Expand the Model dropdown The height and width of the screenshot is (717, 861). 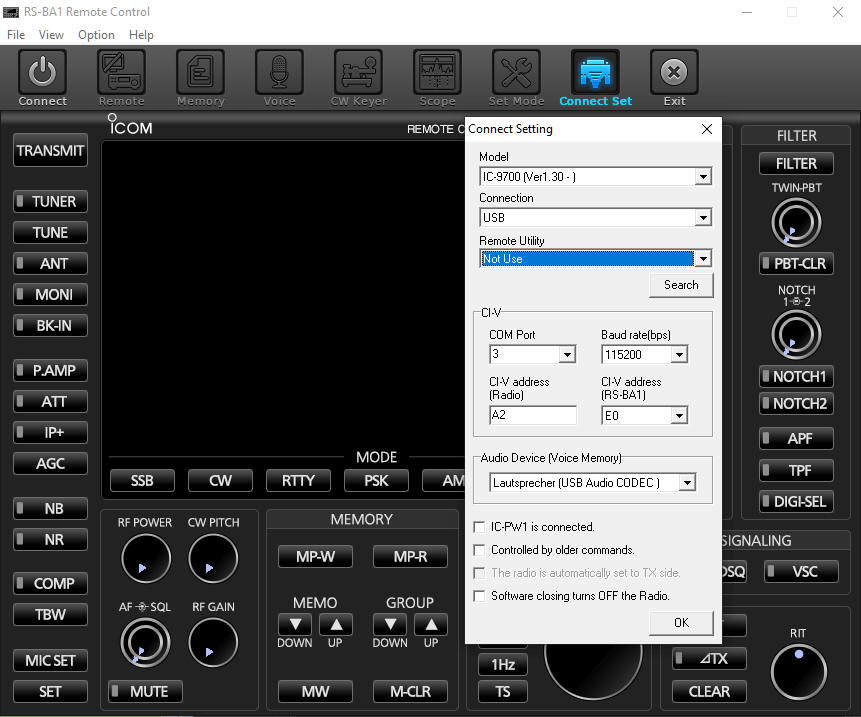tap(703, 177)
